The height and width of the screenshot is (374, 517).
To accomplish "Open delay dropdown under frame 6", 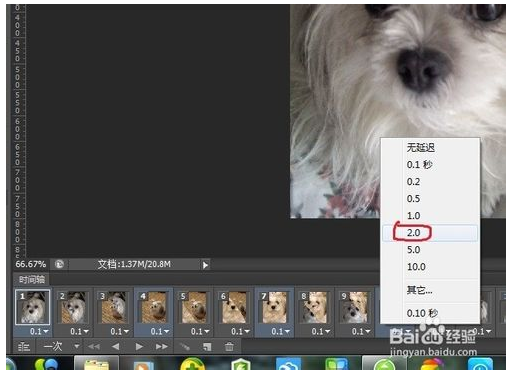I will click(x=241, y=331).
